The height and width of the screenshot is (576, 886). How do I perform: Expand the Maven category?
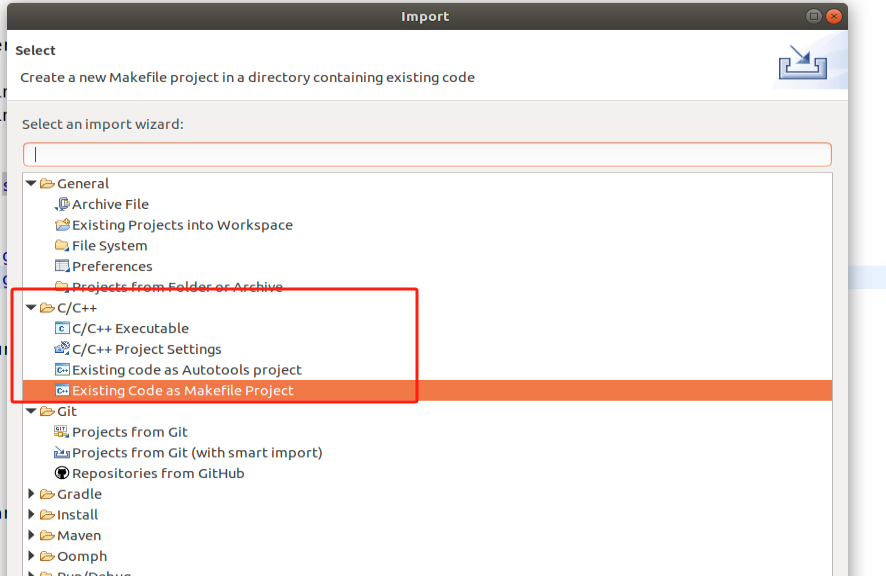click(32, 535)
